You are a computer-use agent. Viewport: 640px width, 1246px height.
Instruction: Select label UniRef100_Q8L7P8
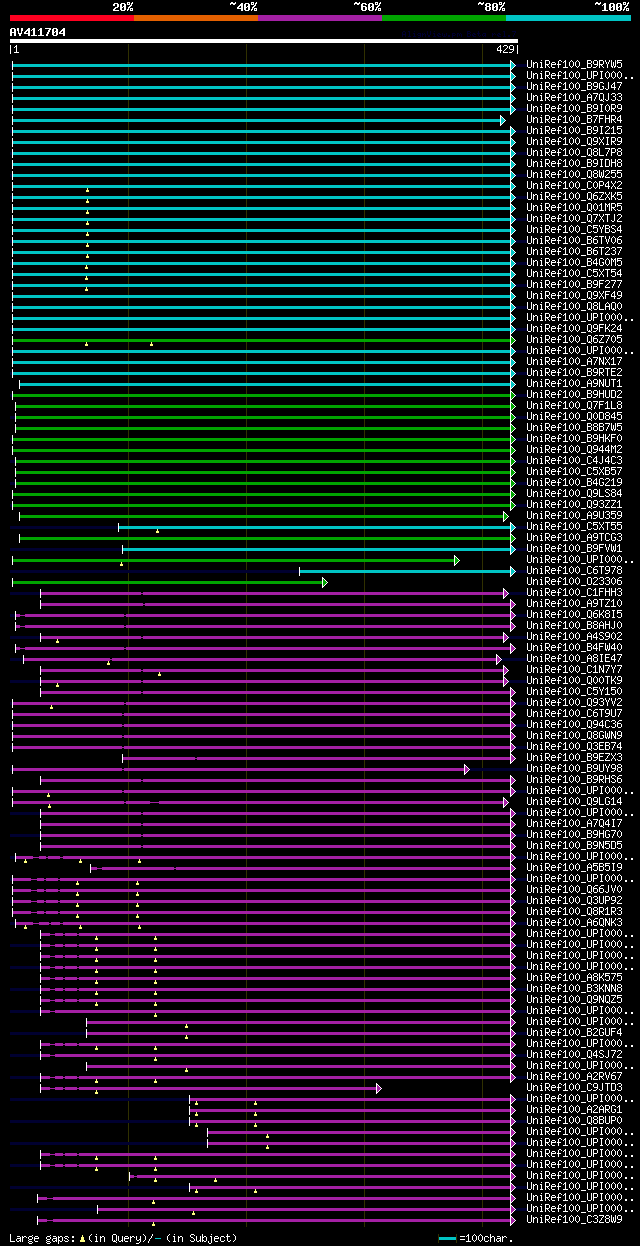(x=574, y=153)
